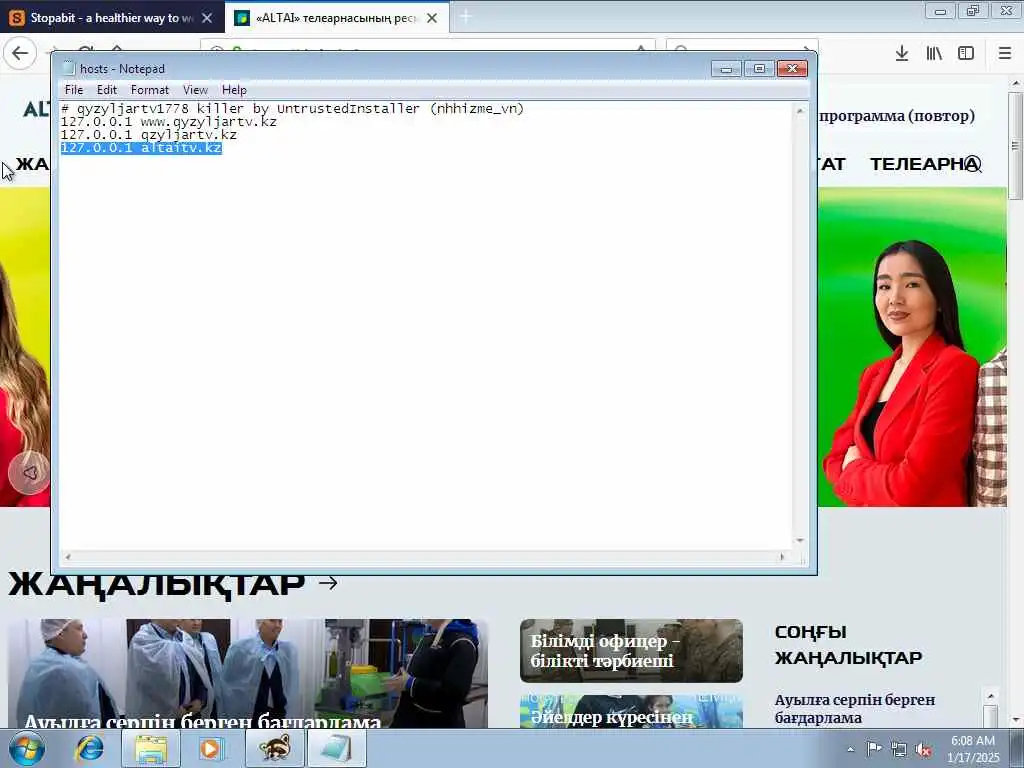
Task: Click the Notepad title bar document icon
Action: click(69, 68)
